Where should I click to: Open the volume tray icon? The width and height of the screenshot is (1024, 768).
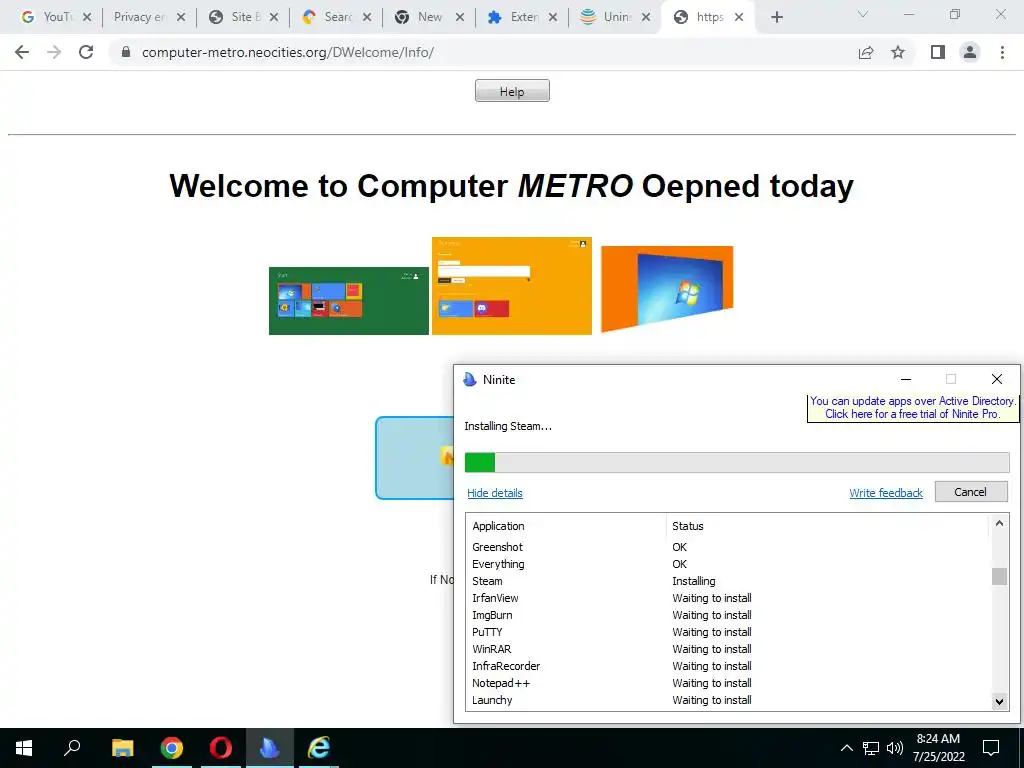pyautogui.click(x=895, y=748)
